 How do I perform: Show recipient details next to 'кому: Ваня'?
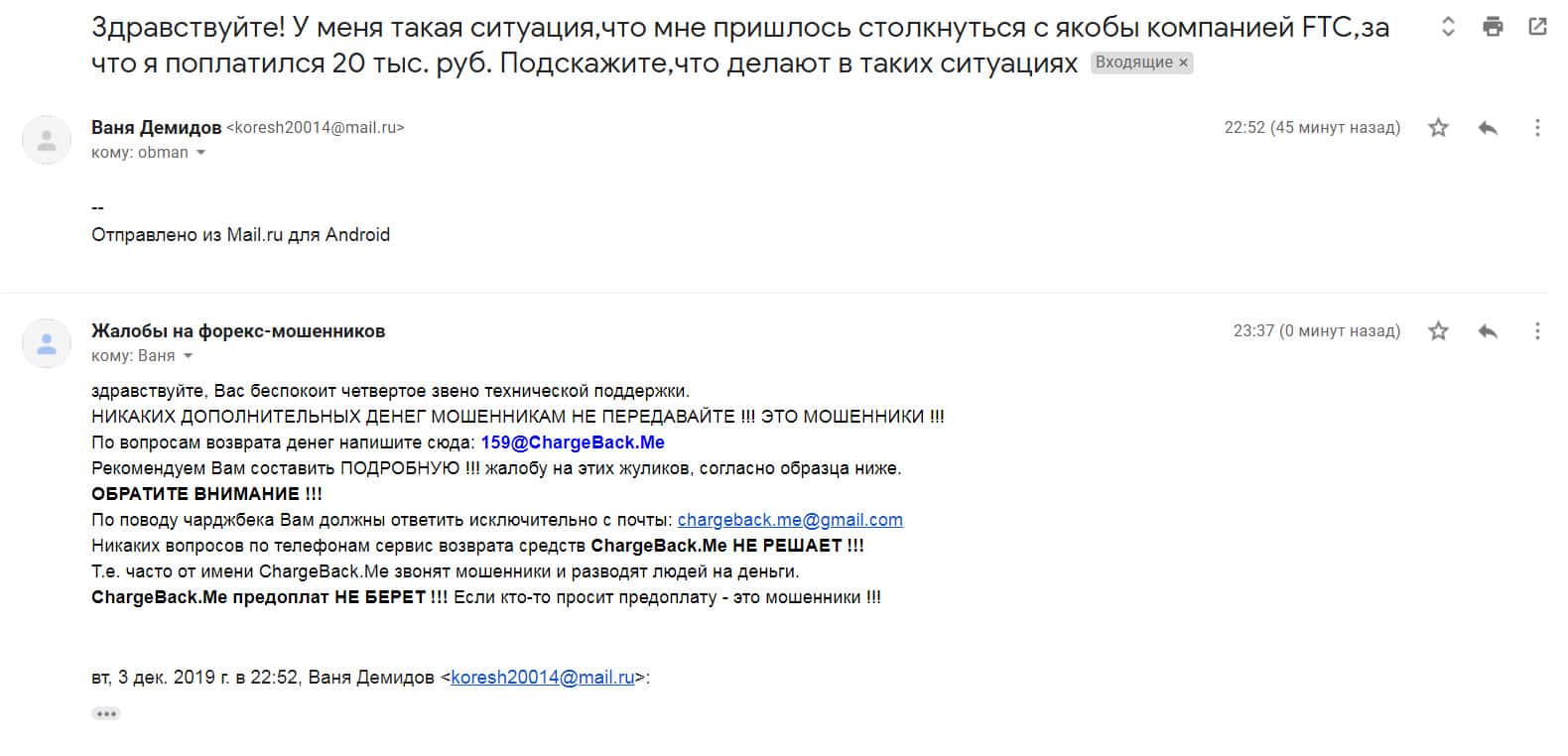188,356
